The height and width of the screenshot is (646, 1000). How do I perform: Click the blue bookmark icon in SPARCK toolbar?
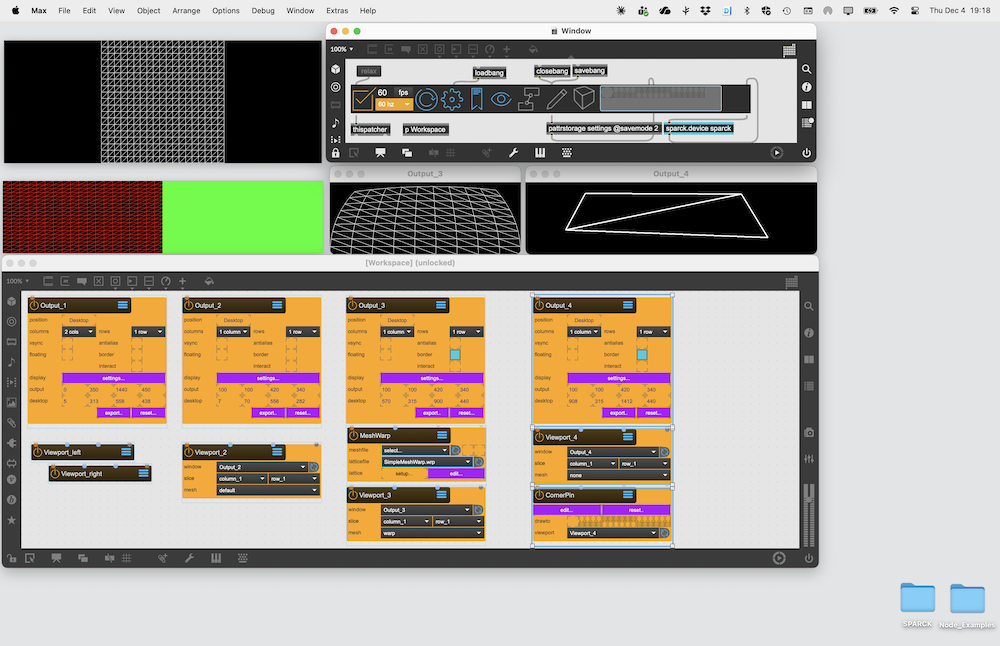pos(477,98)
